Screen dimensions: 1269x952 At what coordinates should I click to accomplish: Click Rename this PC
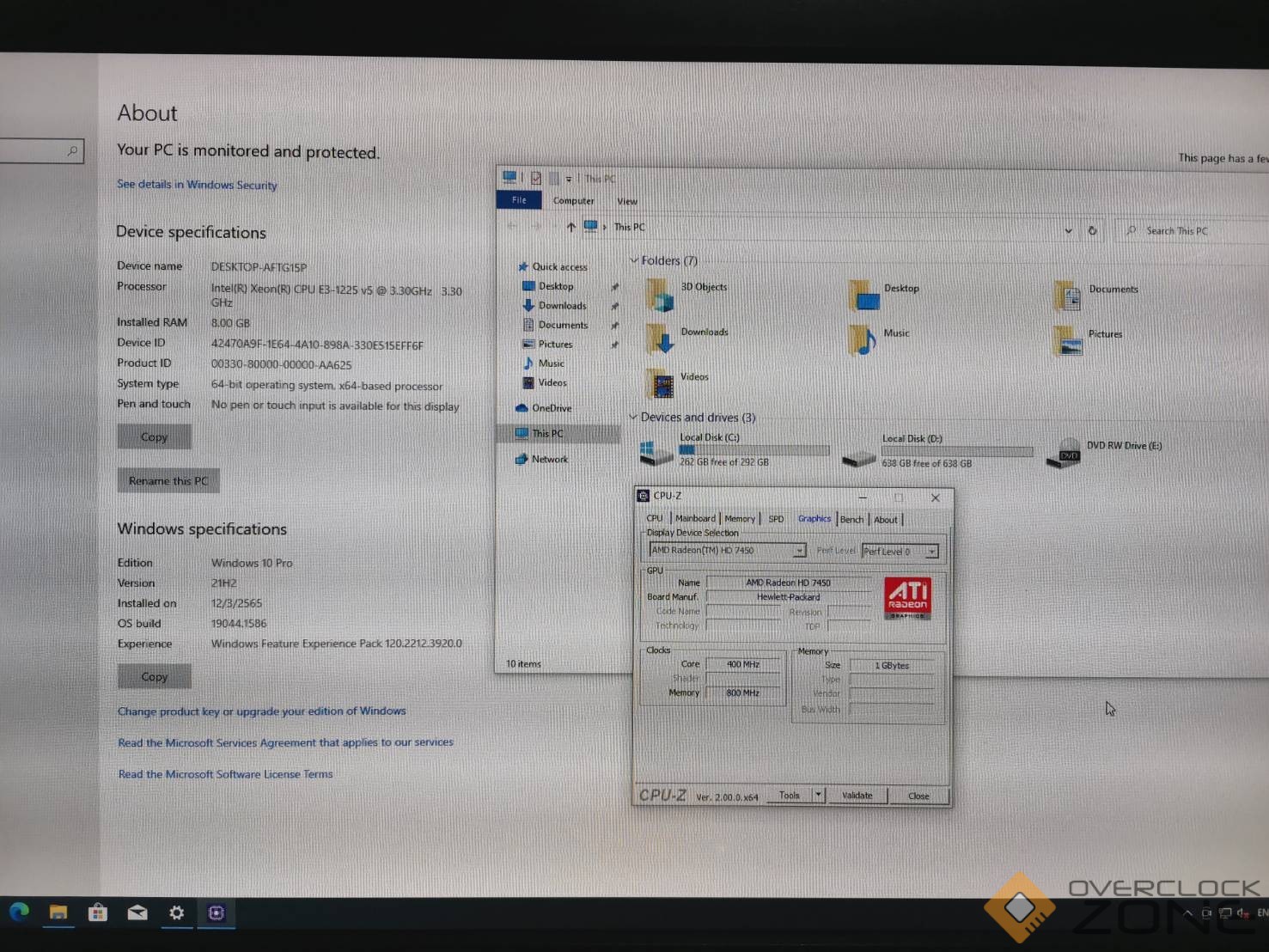coord(168,480)
